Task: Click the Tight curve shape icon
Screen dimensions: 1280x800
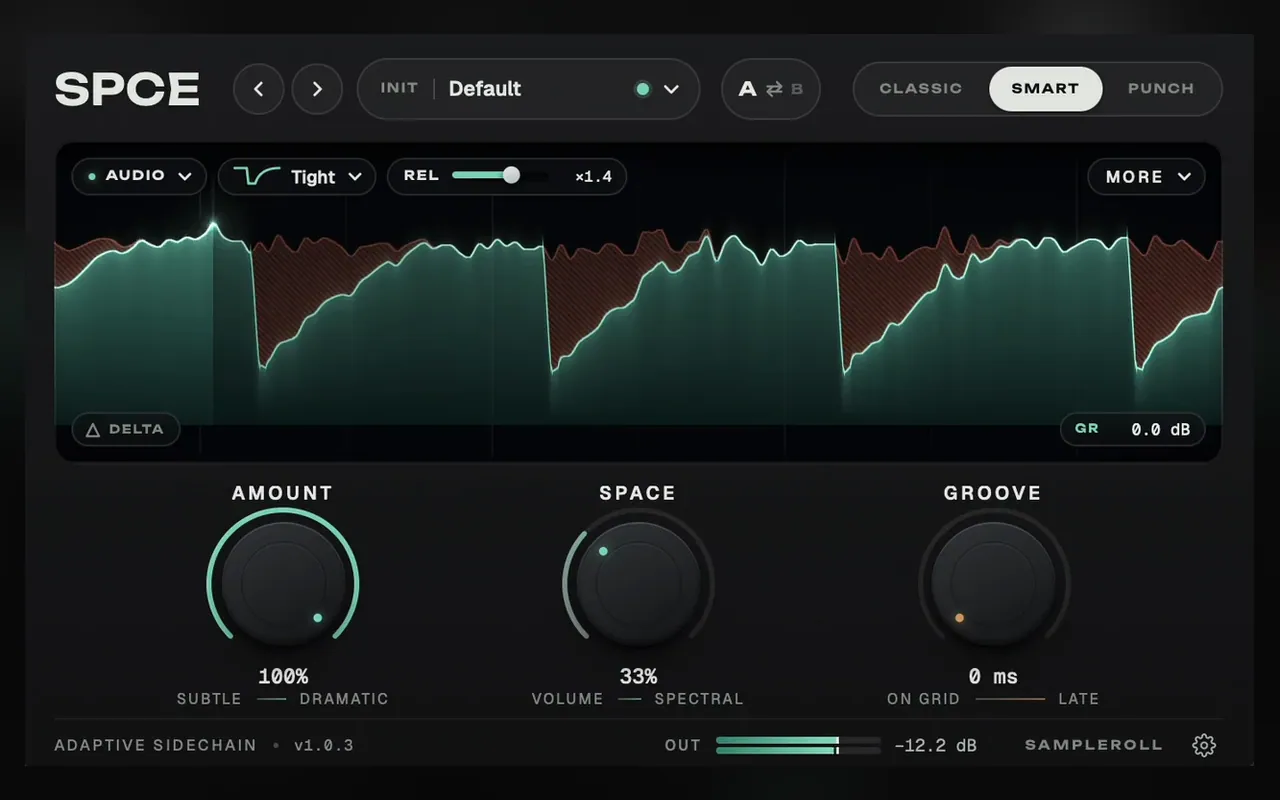Action: [x=257, y=177]
